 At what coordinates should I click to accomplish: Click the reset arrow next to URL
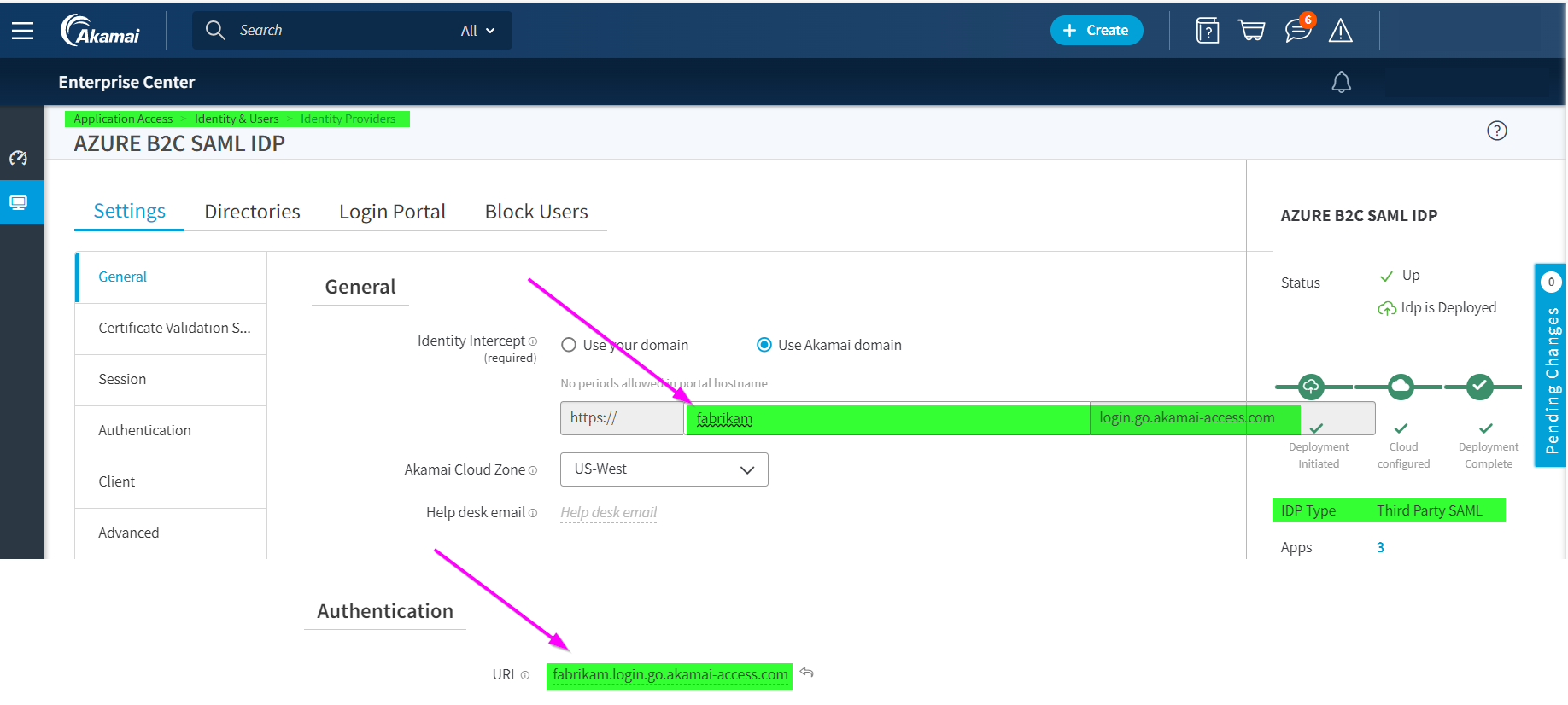pos(807,673)
